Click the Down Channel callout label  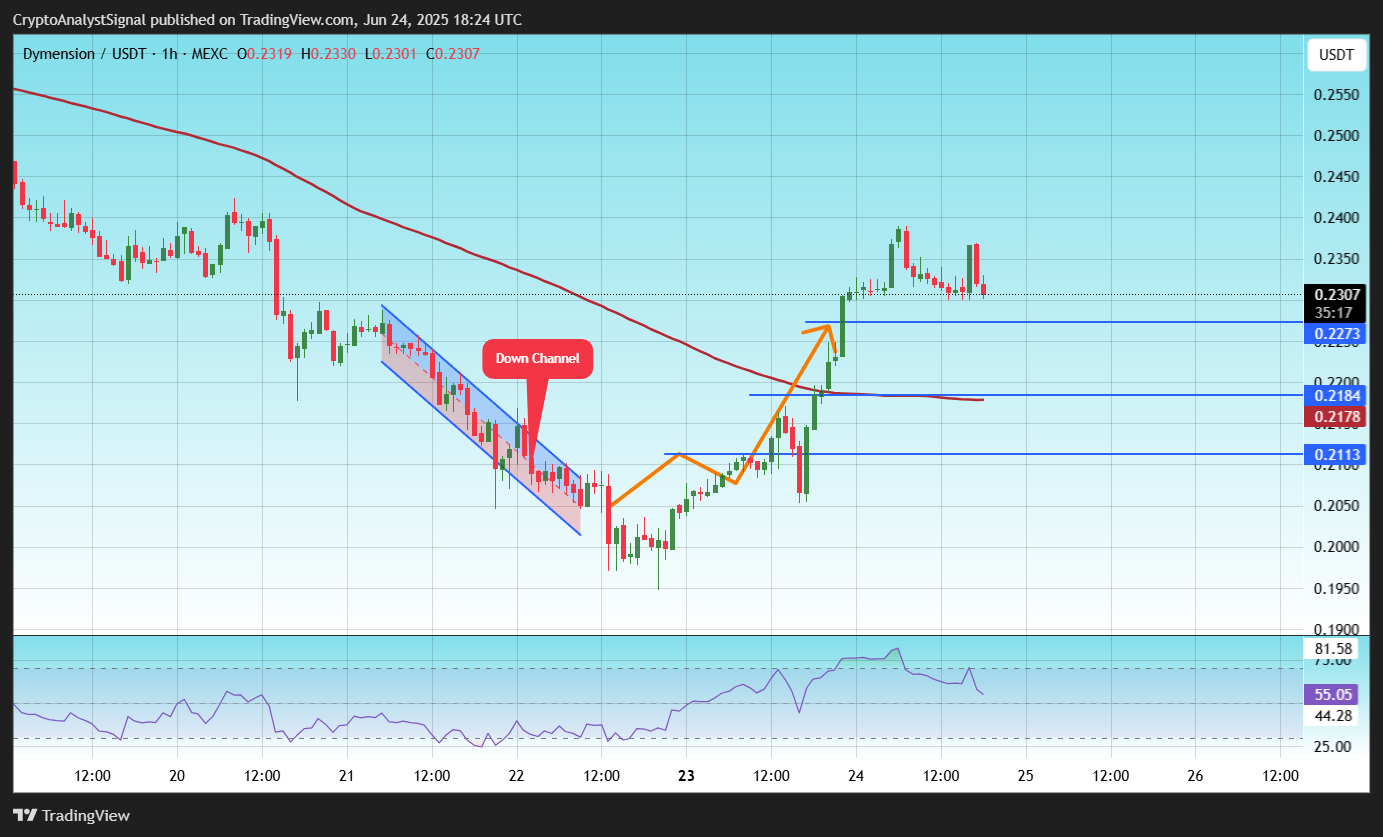pyautogui.click(x=538, y=359)
